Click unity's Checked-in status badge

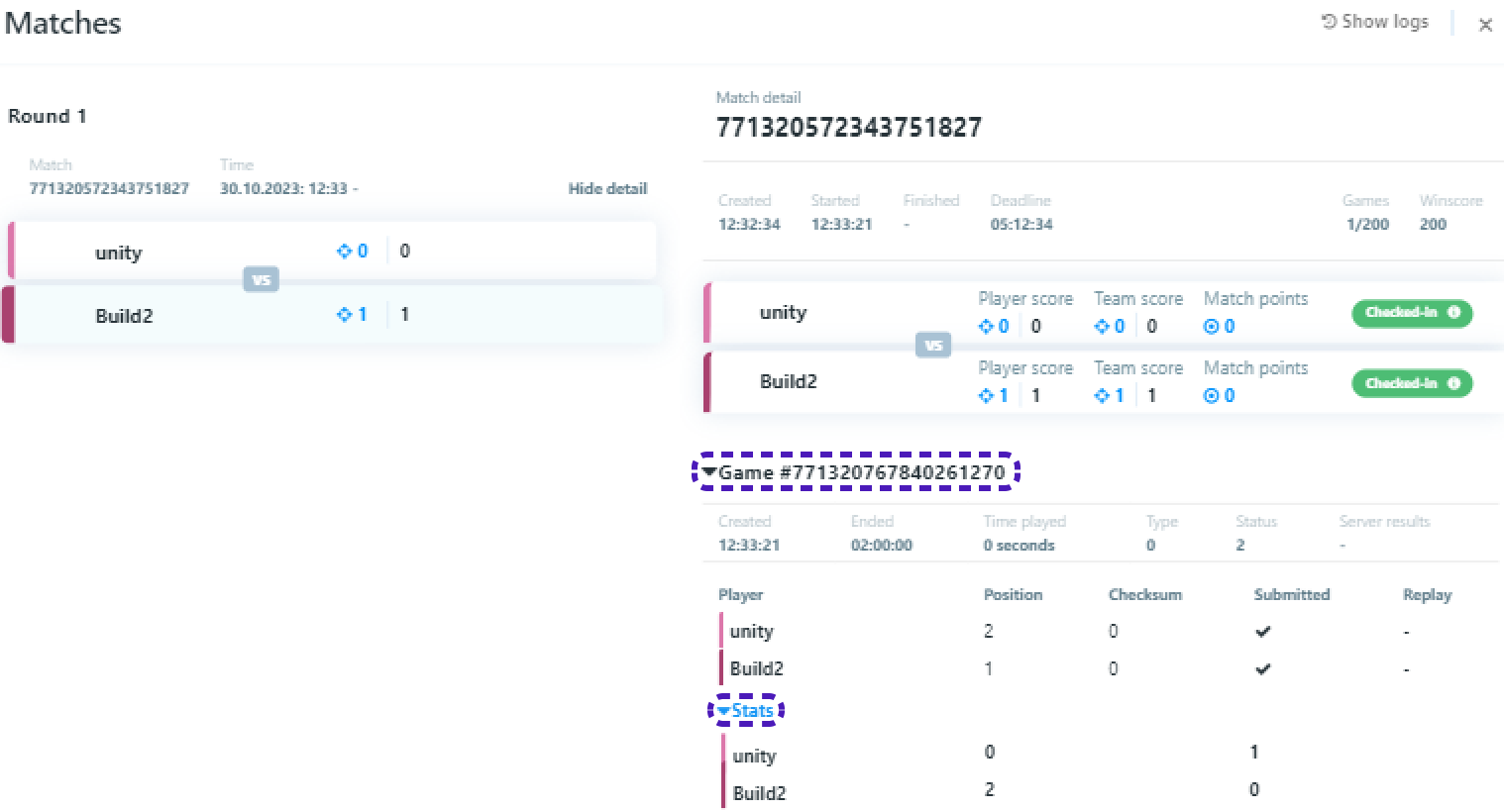(1401, 313)
